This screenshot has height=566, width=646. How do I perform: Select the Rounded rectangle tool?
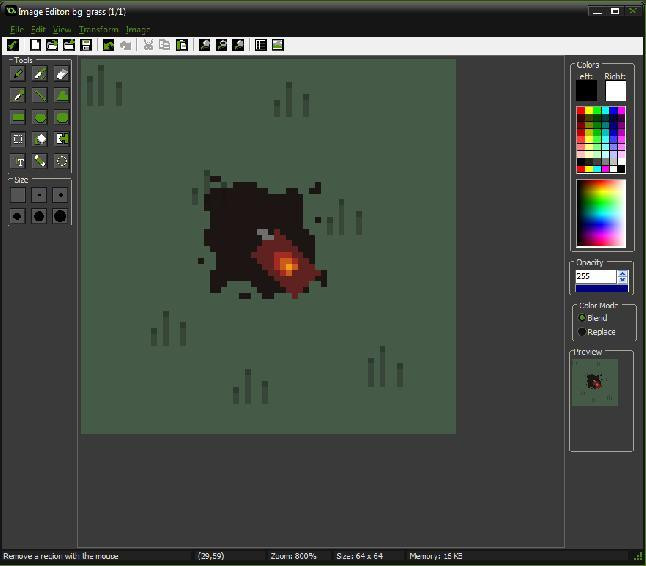(61, 117)
